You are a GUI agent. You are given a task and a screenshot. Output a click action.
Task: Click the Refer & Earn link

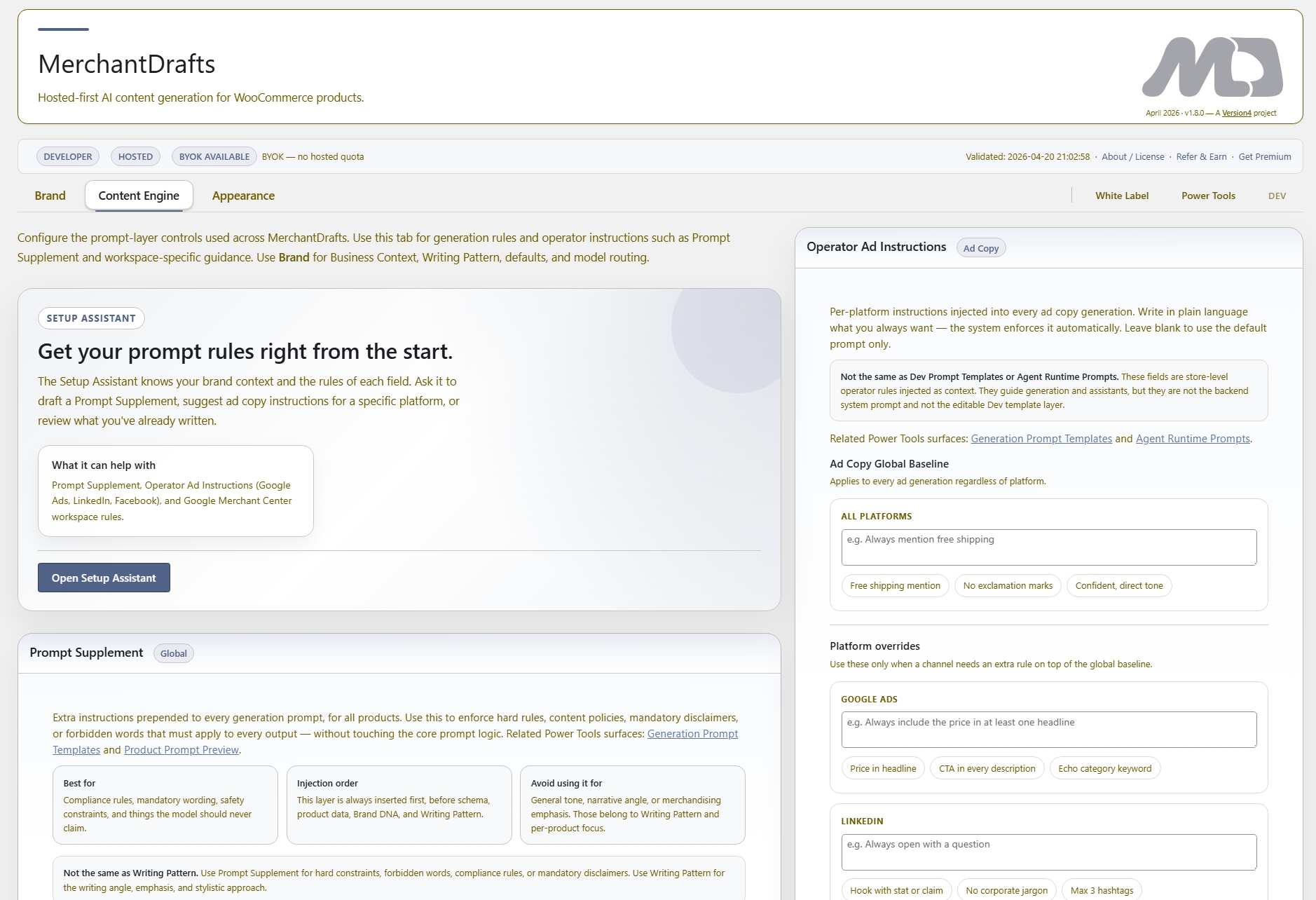coord(1201,156)
